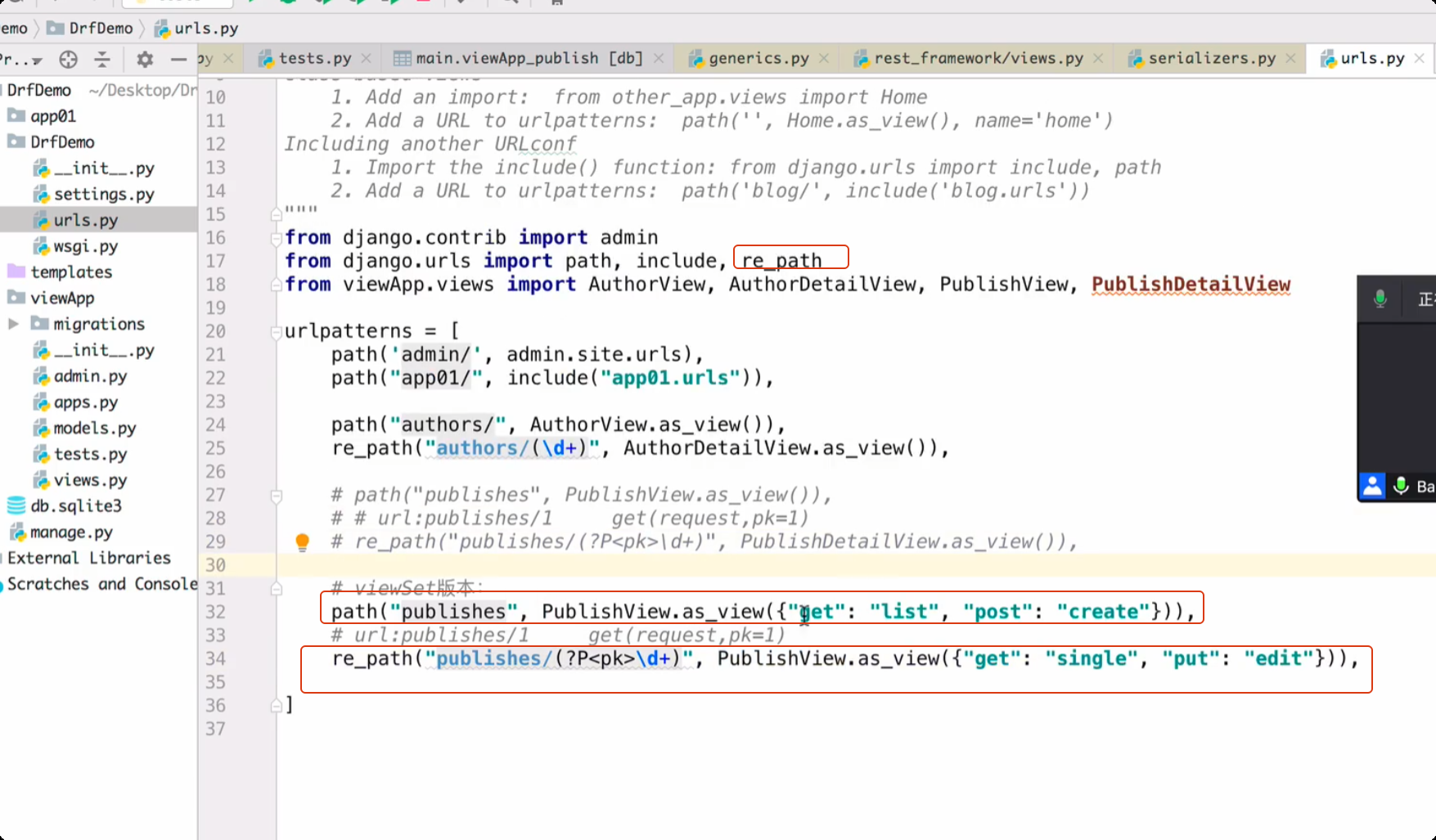The image size is (1436, 840).
Task: Click the "edit" string on line 34
Action: click(1279, 658)
